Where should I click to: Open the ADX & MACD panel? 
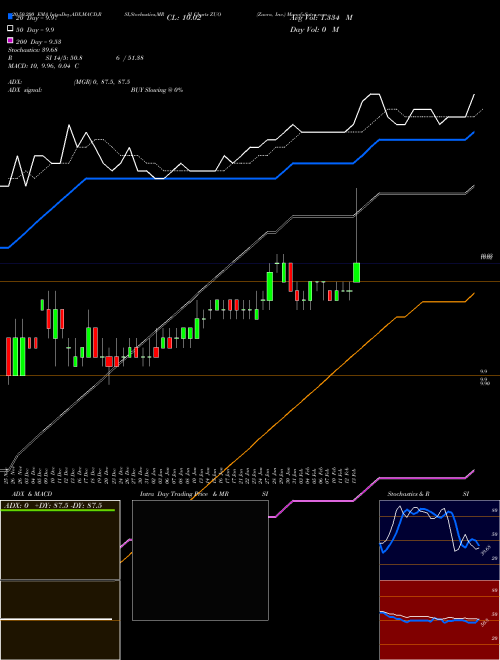(x=60, y=580)
